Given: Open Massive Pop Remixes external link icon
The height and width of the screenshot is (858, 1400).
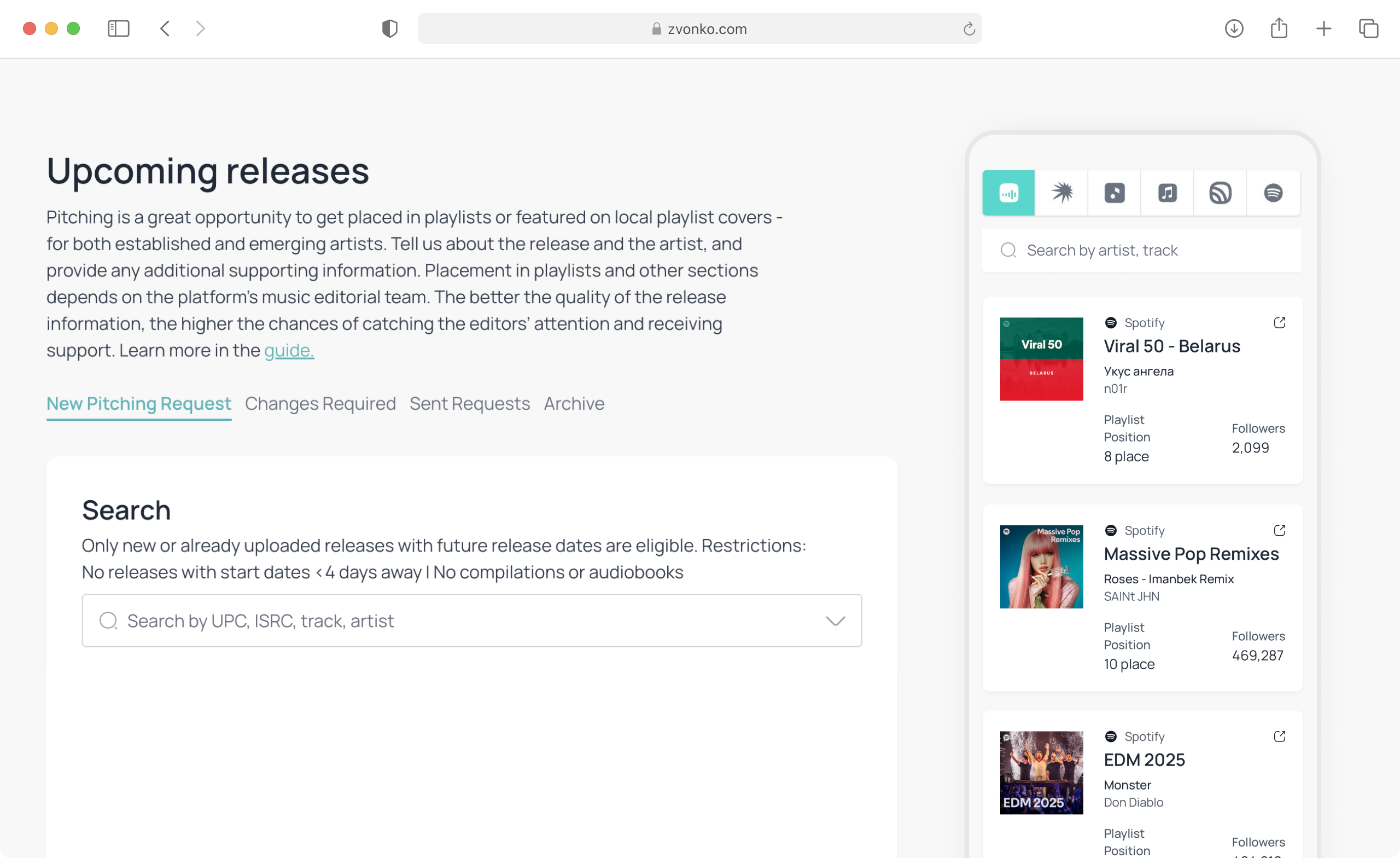Looking at the screenshot, I should coord(1279,530).
